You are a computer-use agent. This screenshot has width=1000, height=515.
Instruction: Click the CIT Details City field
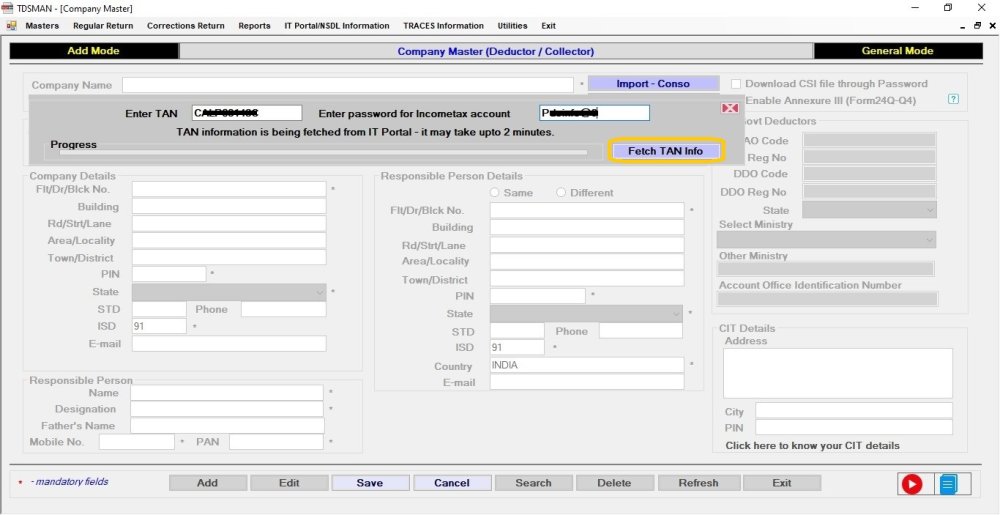(x=854, y=410)
